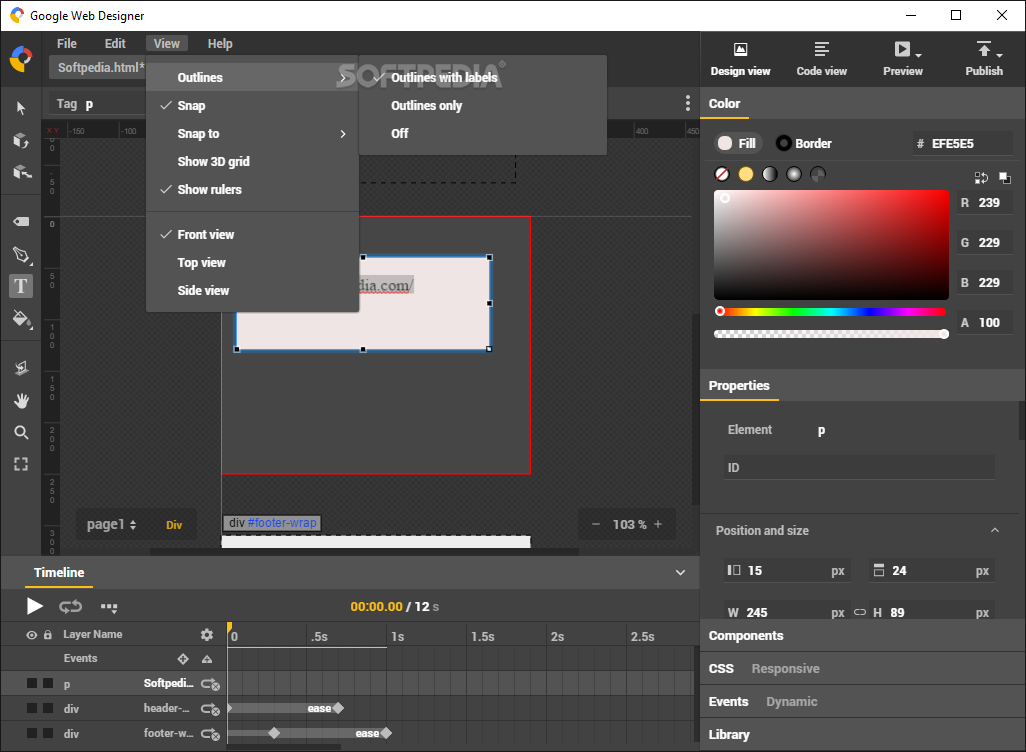Open the Preview dropdown arrow
This screenshot has height=752, width=1026.
pos(919,55)
